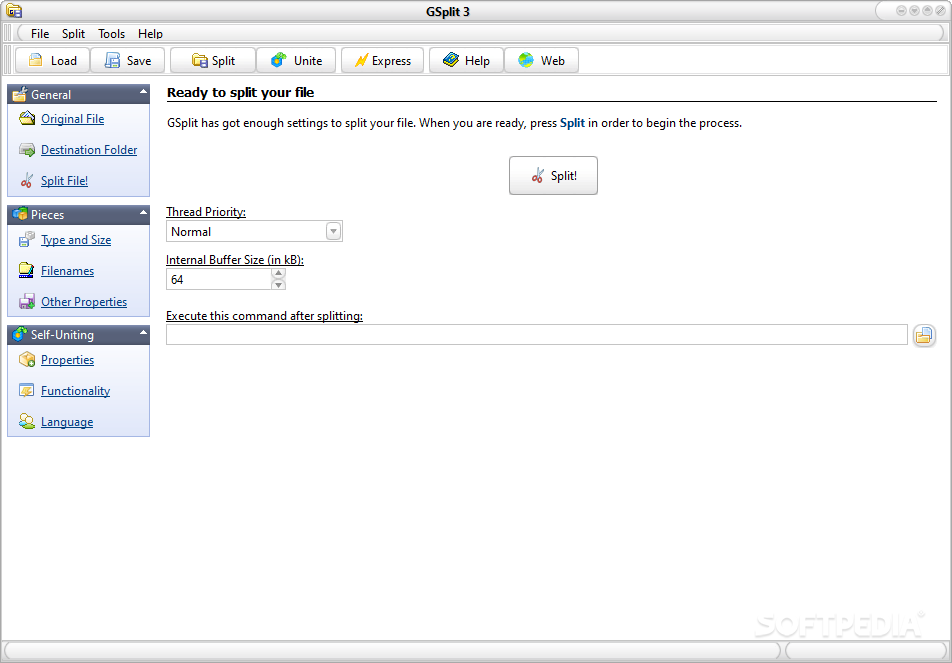The image size is (952, 663).
Task: Click the GSplit title bar app icon
Action: 14,11
